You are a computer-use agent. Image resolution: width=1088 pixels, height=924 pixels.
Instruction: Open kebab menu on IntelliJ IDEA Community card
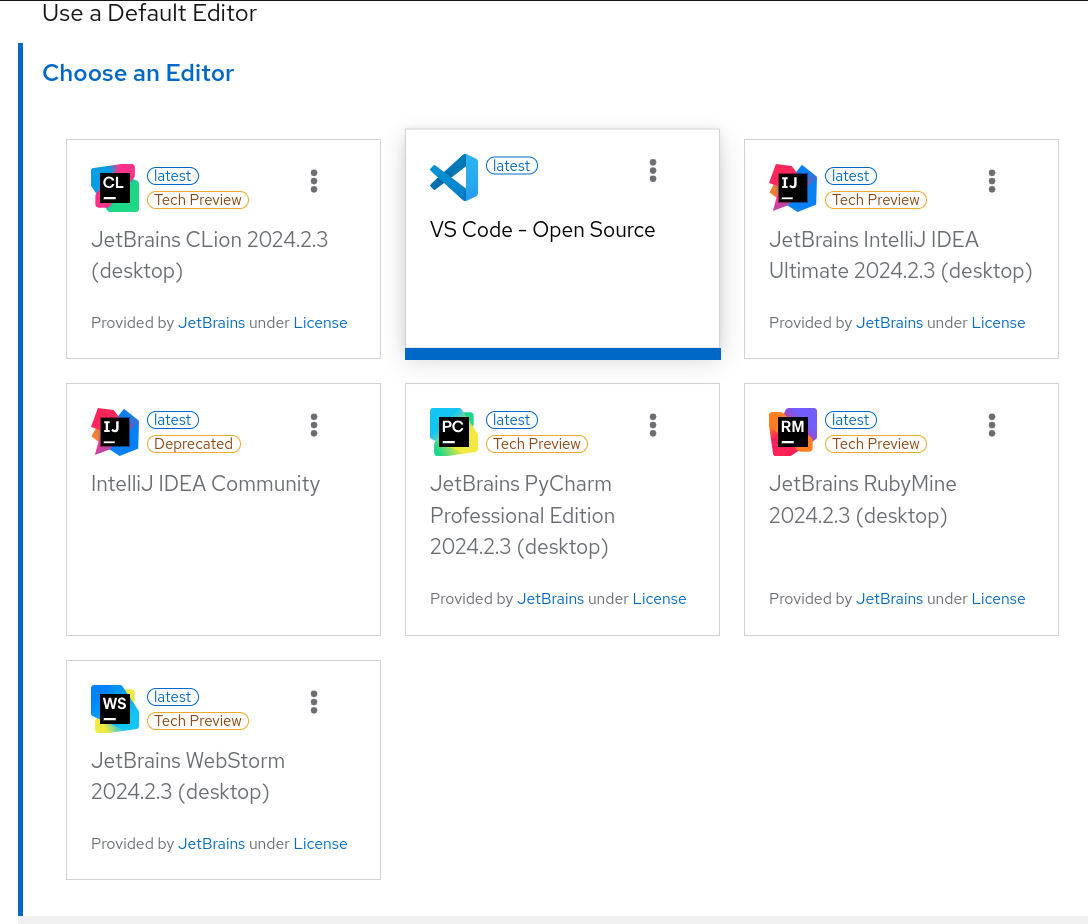pyautogui.click(x=314, y=425)
